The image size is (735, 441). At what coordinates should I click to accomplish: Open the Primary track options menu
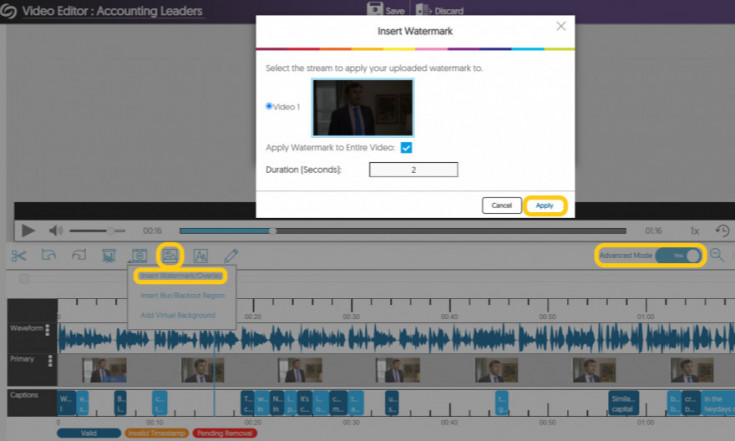[x=50, y=360]
